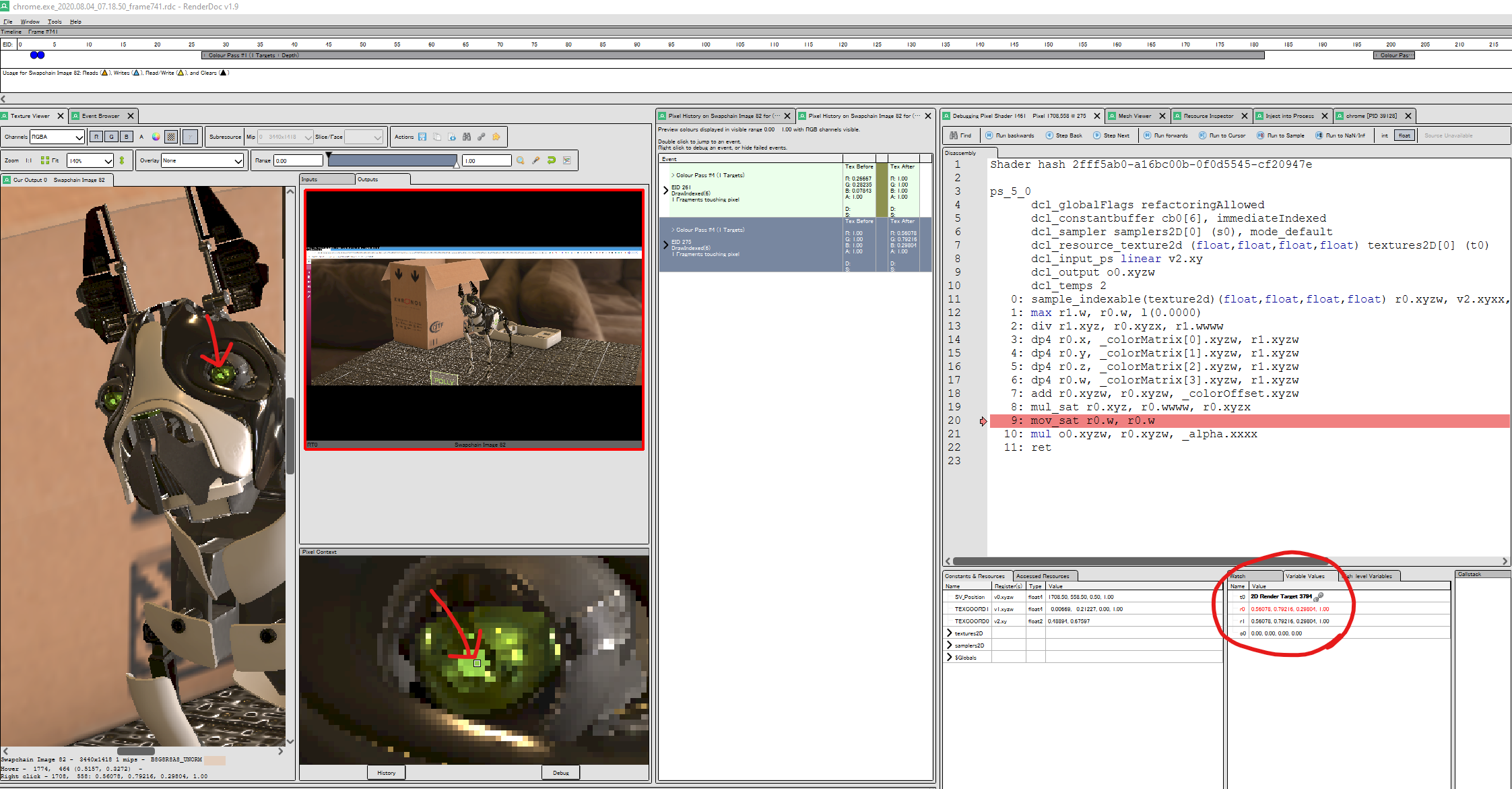This screenshot has height=789, width=1512.
Task: Click Step Next in debugger toolbar
Action: point(1111,135)
